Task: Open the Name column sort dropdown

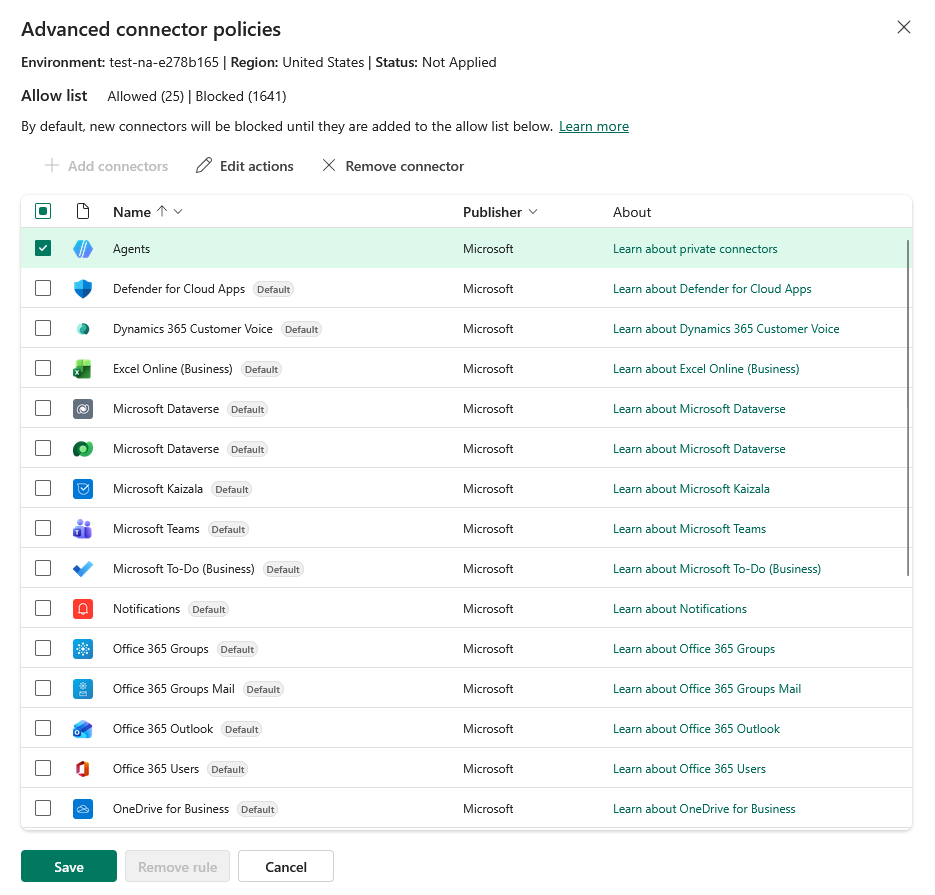Action: click(178, 212)
